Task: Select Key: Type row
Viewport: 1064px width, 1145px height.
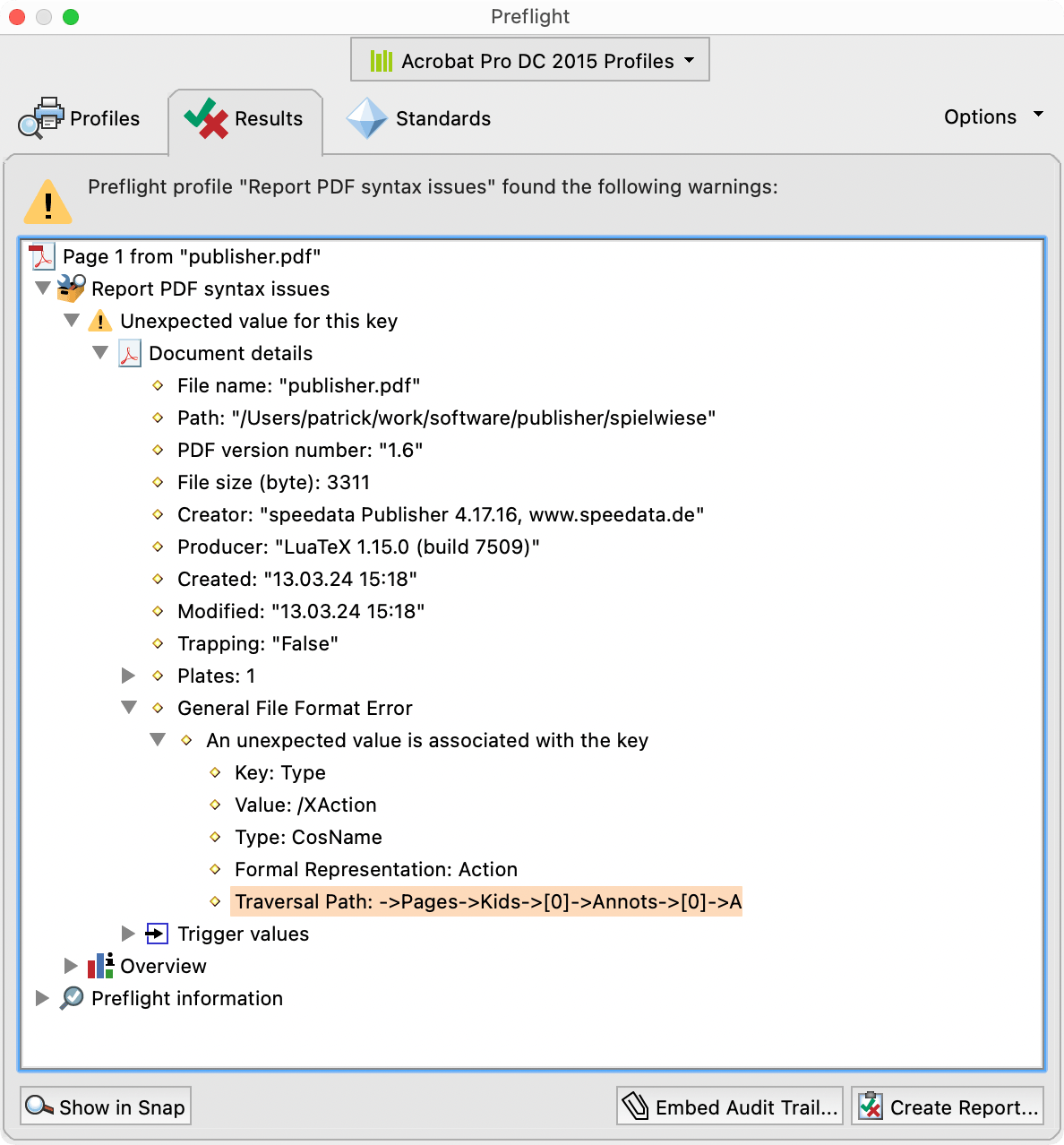Action: tap(280, 772)
